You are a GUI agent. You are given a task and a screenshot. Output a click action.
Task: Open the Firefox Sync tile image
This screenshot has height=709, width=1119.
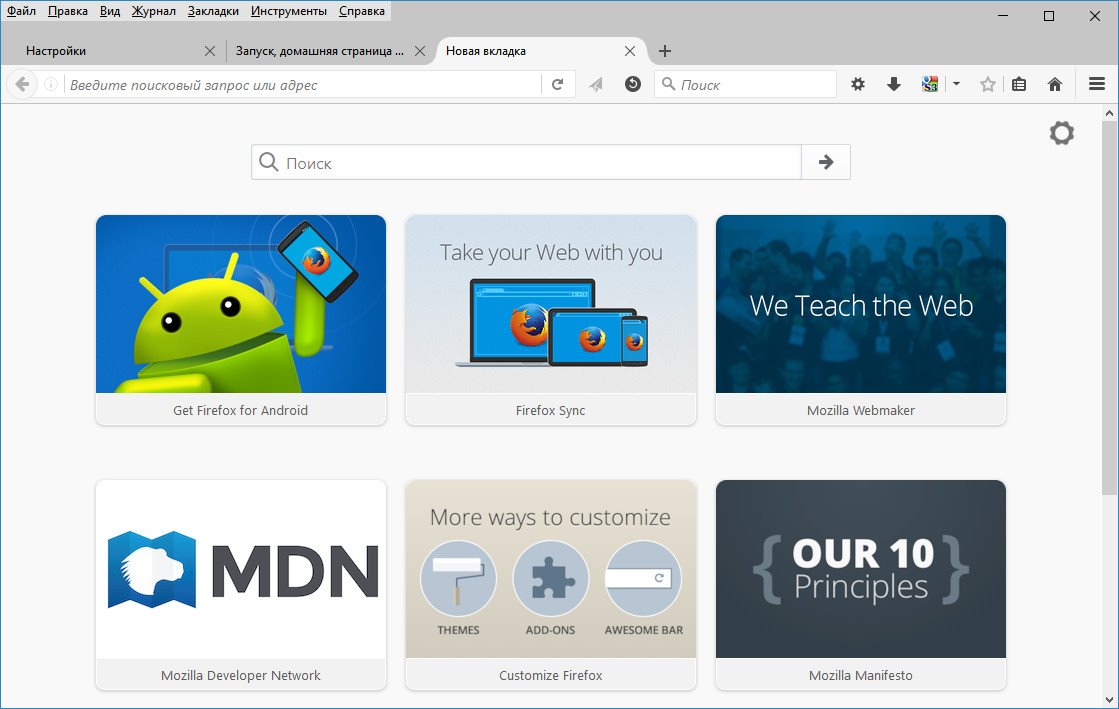point(551,303)
